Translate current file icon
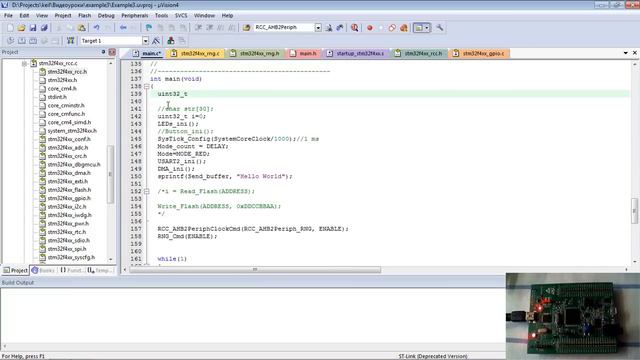This screenshot has height=360, width=640. click(10, 41)
